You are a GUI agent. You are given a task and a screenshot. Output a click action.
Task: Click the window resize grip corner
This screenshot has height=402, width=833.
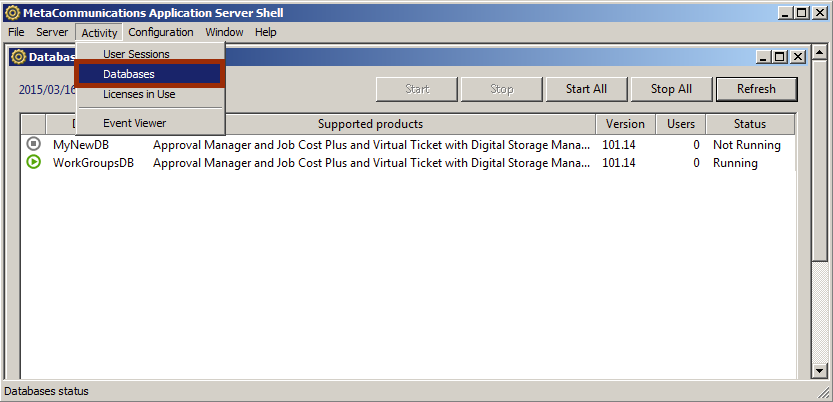pos(825,394)
